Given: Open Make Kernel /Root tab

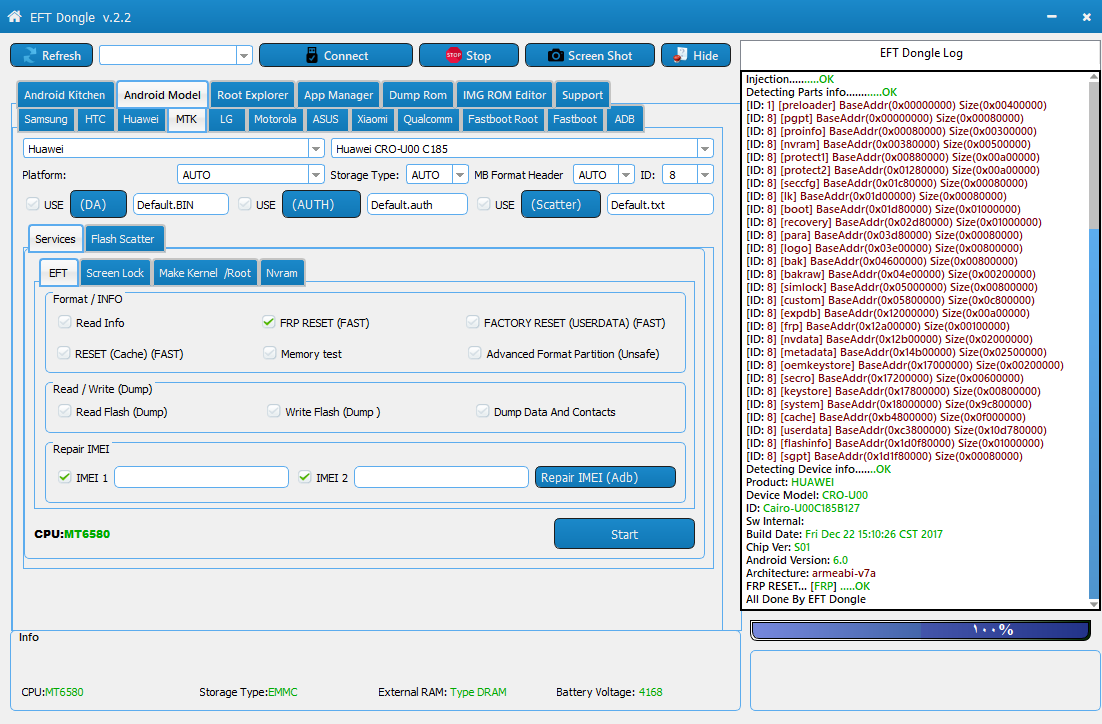Looking at the screenshot, I should pyautogui.click(x=205, y=273).
